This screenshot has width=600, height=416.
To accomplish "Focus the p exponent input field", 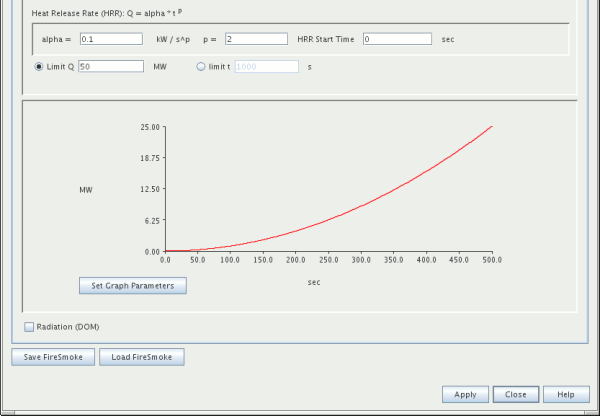I will click(x=256, y=39).
